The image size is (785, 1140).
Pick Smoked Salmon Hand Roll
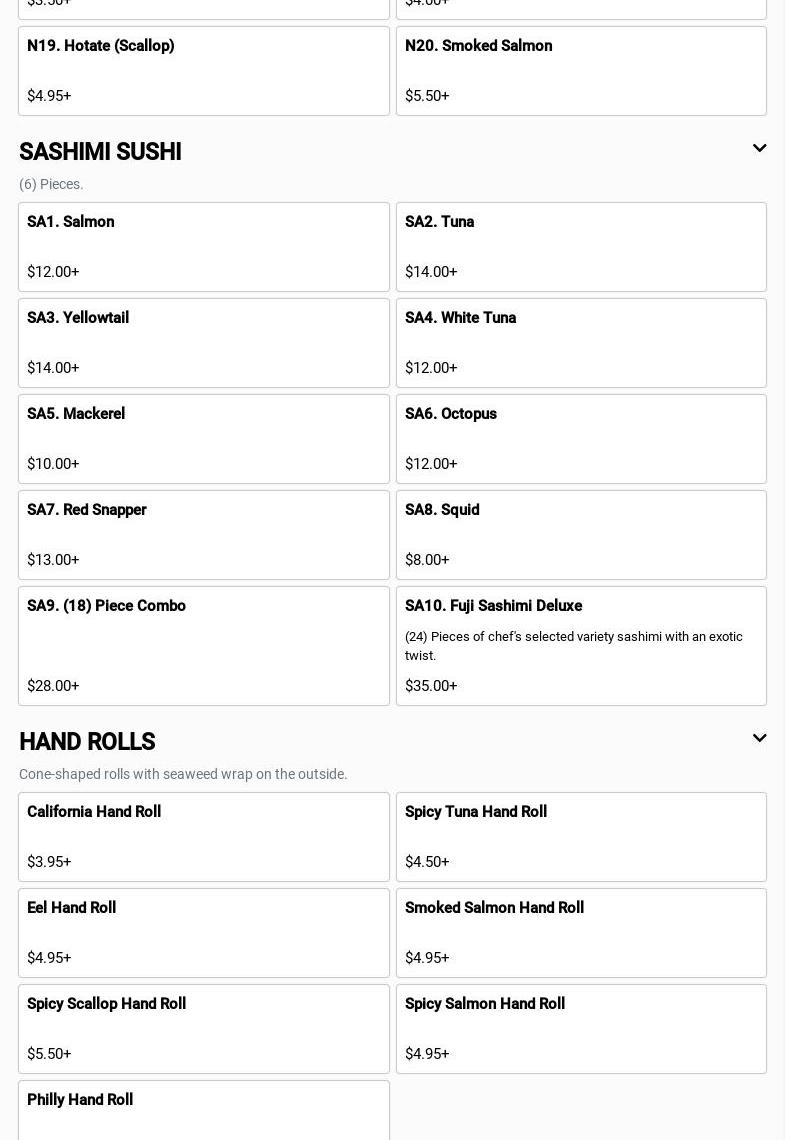point(581,933)
